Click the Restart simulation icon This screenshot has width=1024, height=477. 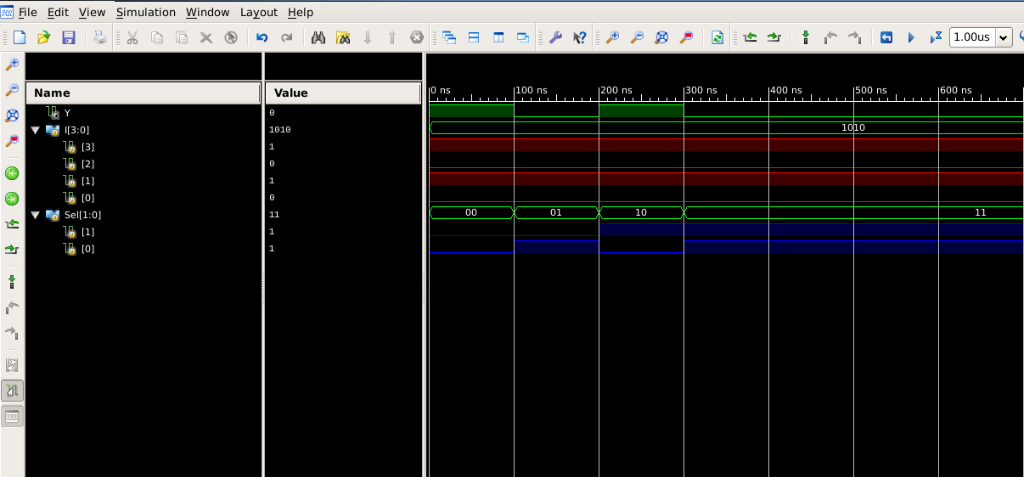point(886,38)
